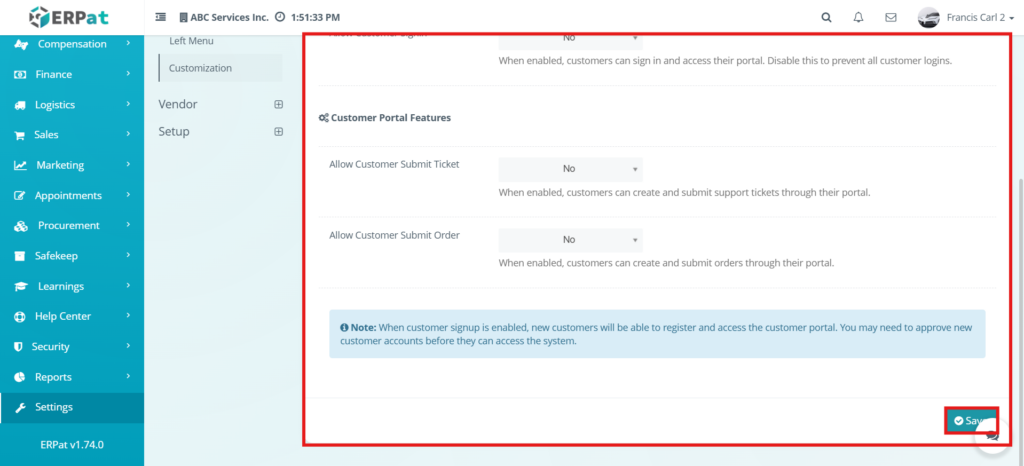This screenshot has width=1024, height=466.
Task: Open the Logistics sidebar menu
Action: (x=55, y=105)
